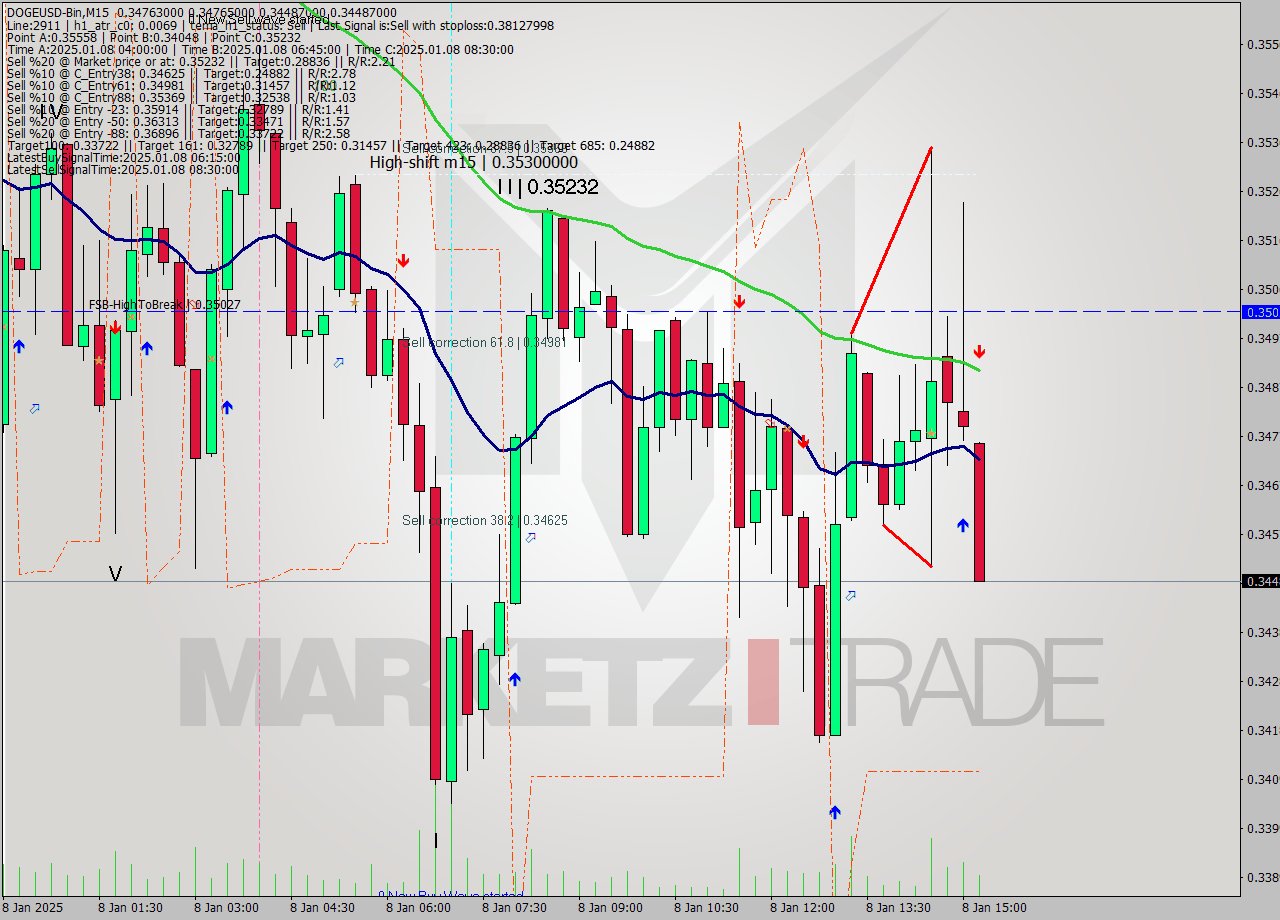Select 'Sell %20 @ Market price' line
This screenshot has width=1280, height=920.
coord(201,61)
